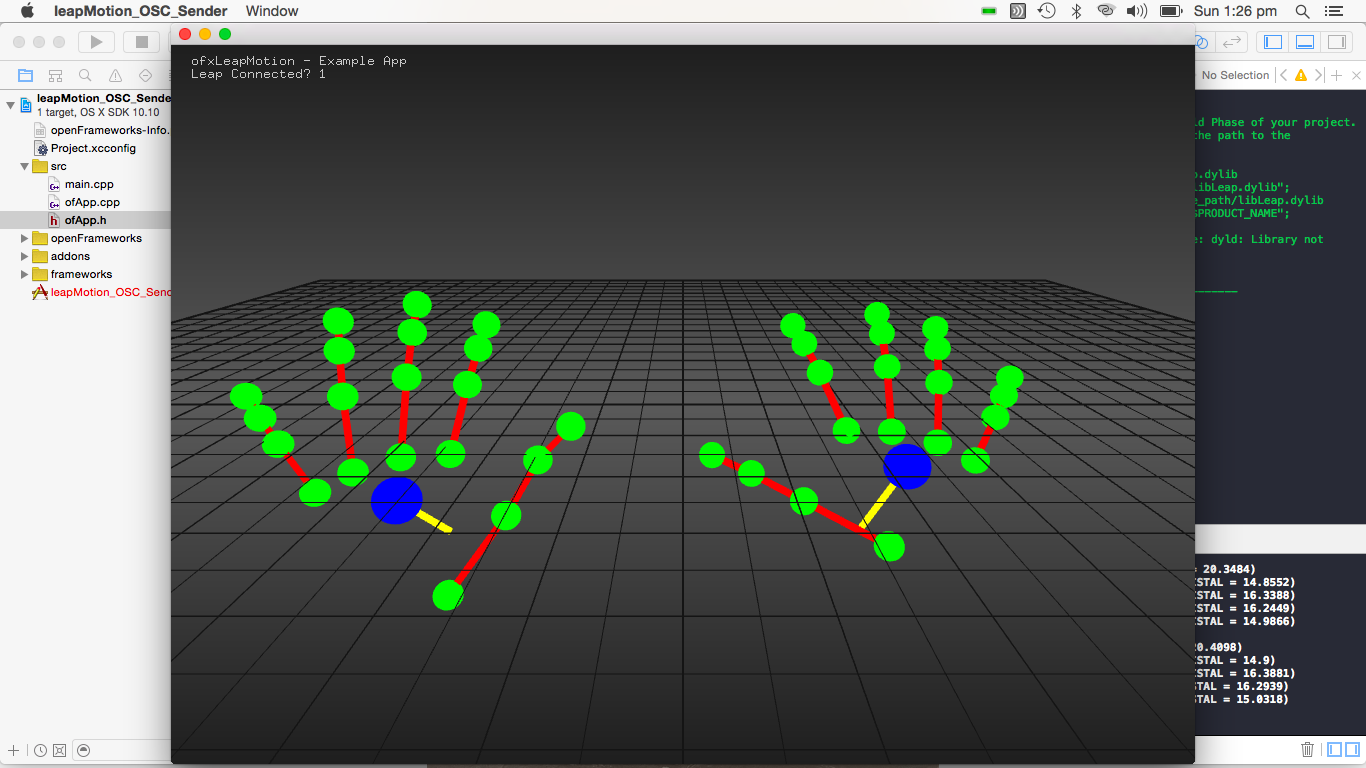The width and height of the screenshot is (1366, 768).
Task: Click No Selection in the jump bar
Action: click(1235, 75)
